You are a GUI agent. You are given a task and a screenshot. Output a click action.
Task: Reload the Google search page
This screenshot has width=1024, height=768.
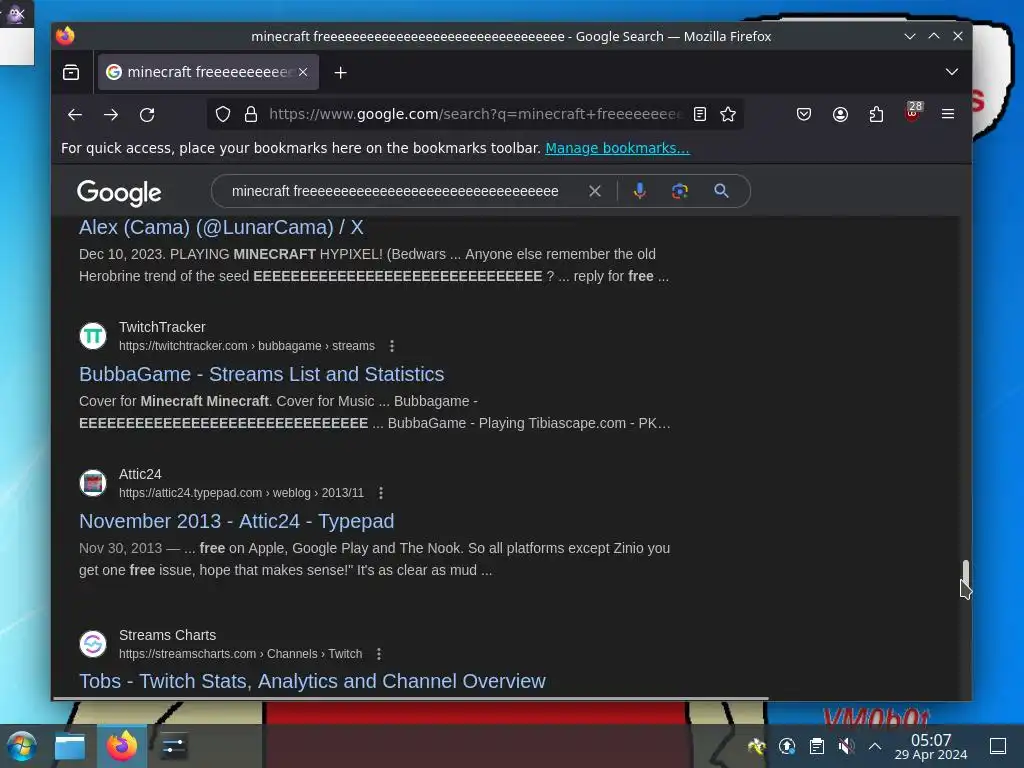(148, 114)
